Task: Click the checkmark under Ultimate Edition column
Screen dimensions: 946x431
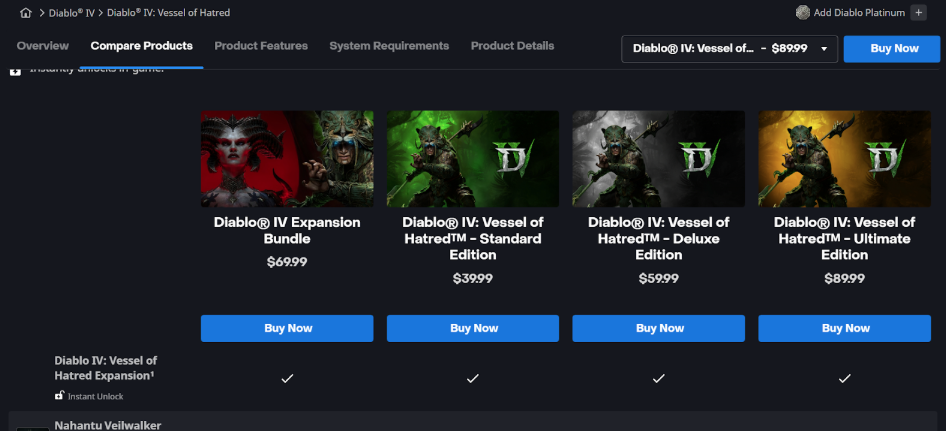Action: pos(845,378)
